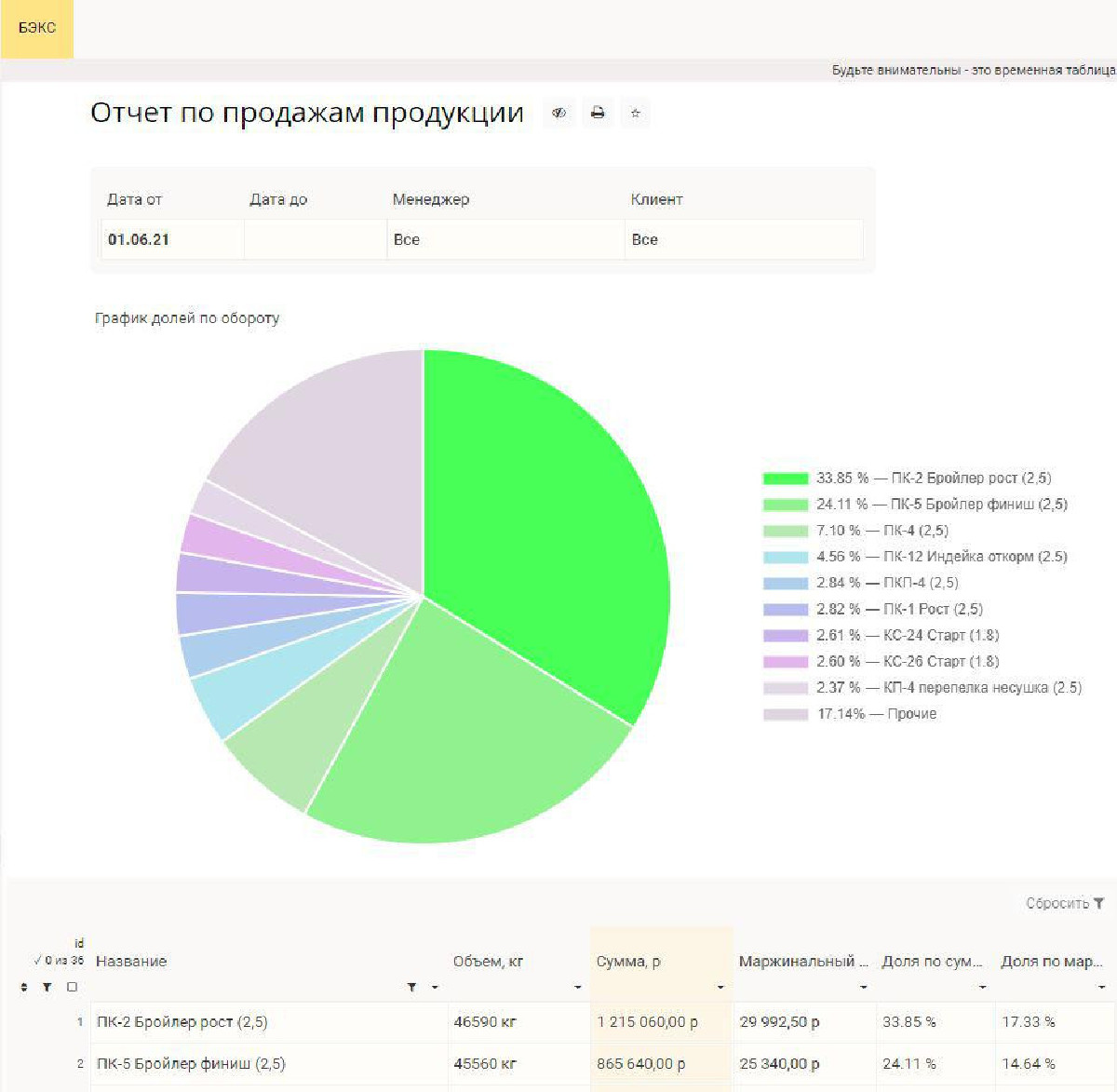Open the Сумма, р column dropdown arrow
Image resolution: width=1117 pixels, height=1092 pixels.
(x=720, y=987)
